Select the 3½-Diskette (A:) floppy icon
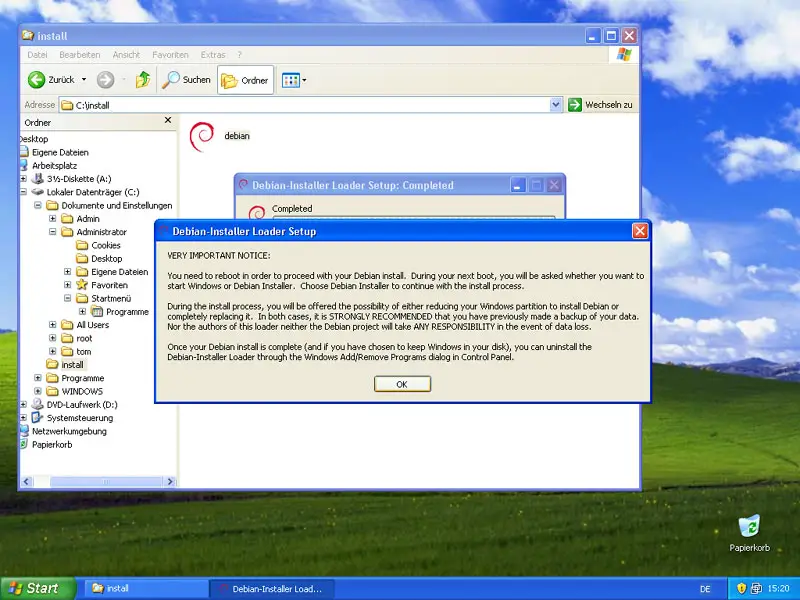Viewport: 800px width, 600px height. (38, 179)
